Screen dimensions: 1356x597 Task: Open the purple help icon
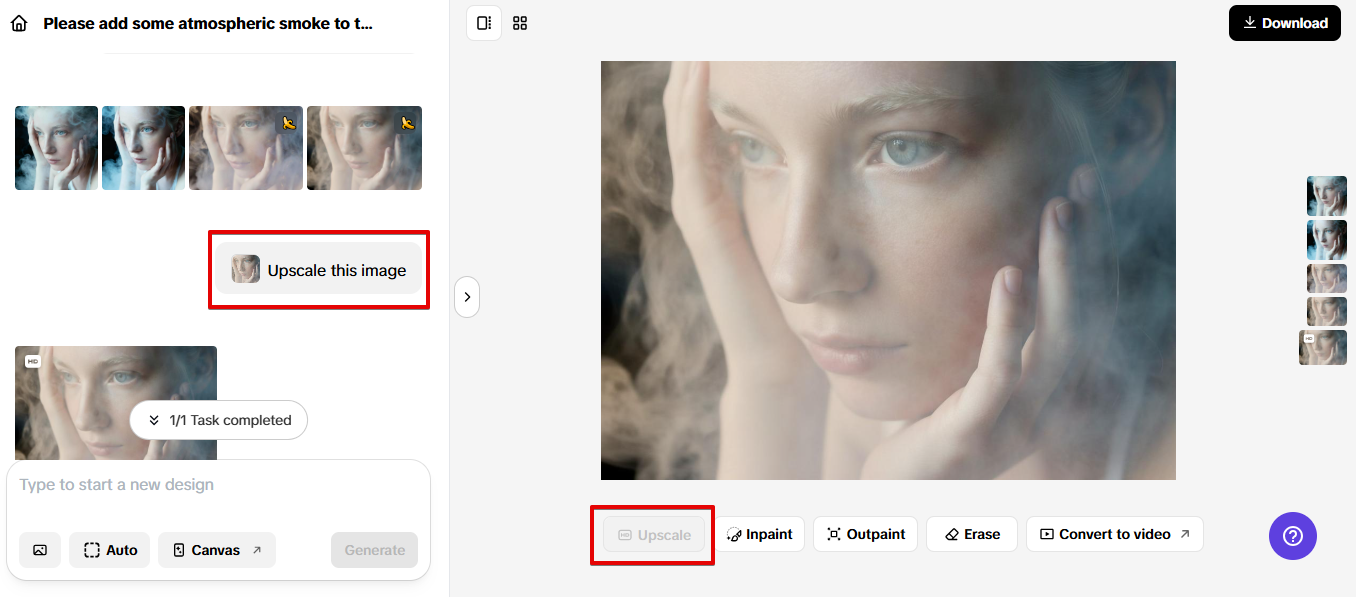tap(1292, 536)
